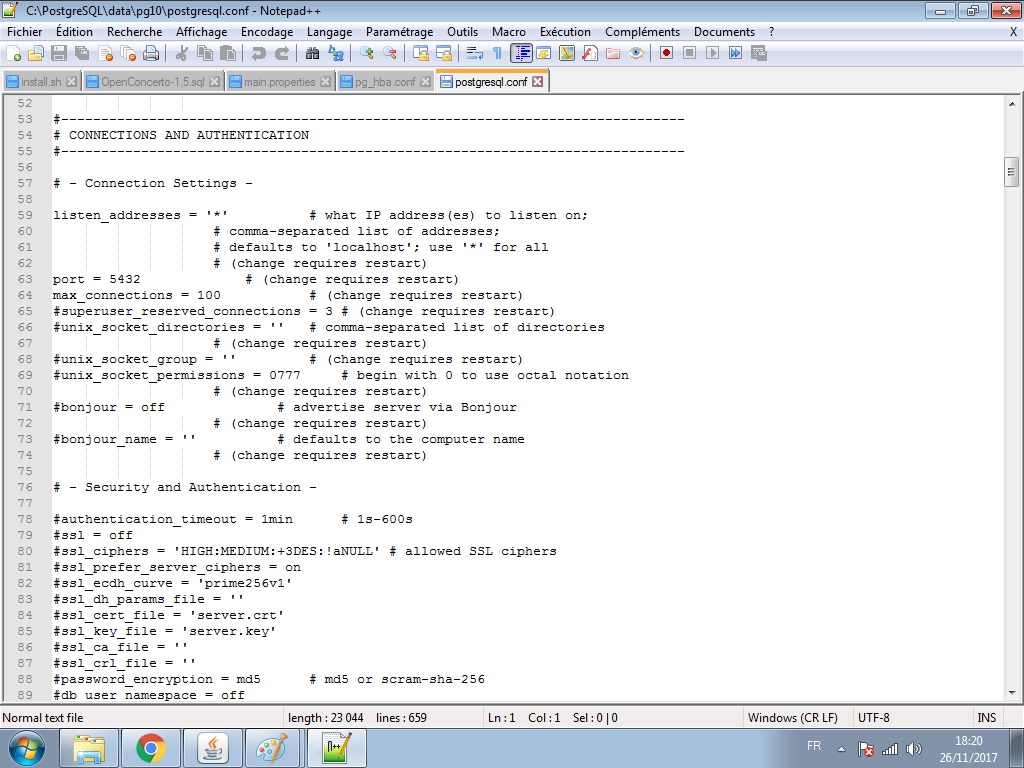The width and height of the screenshot is (1024, 768).
Task: Click the Close All documents icon
Action: 128,54
